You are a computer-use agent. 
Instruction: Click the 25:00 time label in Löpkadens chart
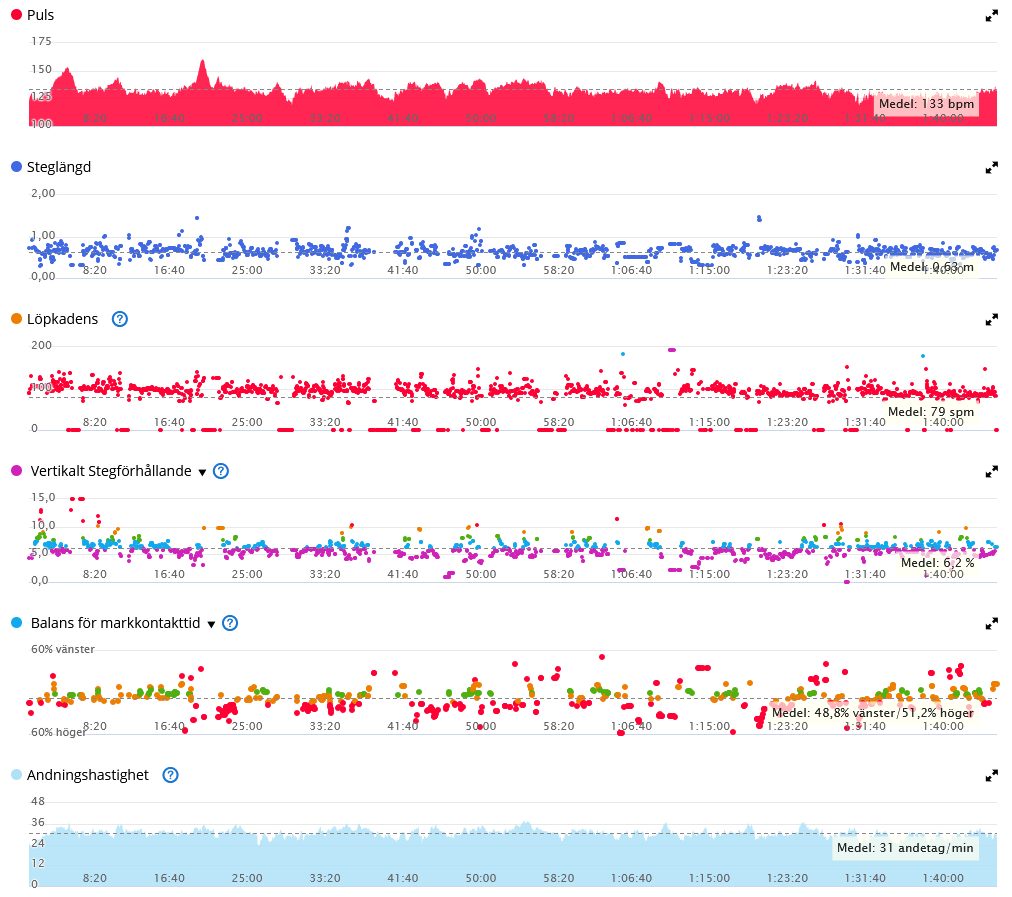click(247, 422)
